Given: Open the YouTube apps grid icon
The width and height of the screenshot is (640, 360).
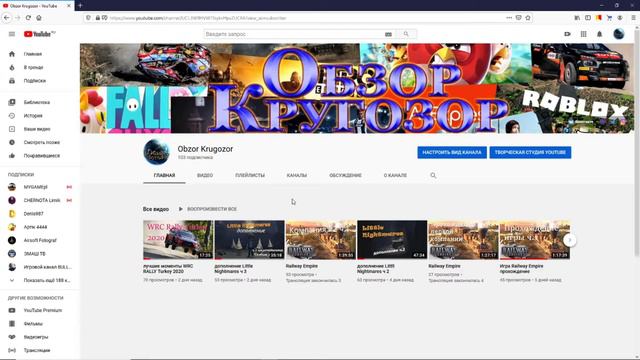Looking at the screenshot, I should 583,34.
